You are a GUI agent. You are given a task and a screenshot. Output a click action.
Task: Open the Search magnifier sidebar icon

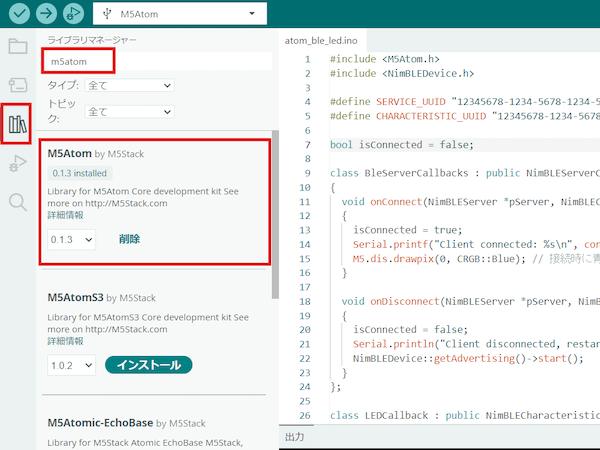click(x=18, y=203)
